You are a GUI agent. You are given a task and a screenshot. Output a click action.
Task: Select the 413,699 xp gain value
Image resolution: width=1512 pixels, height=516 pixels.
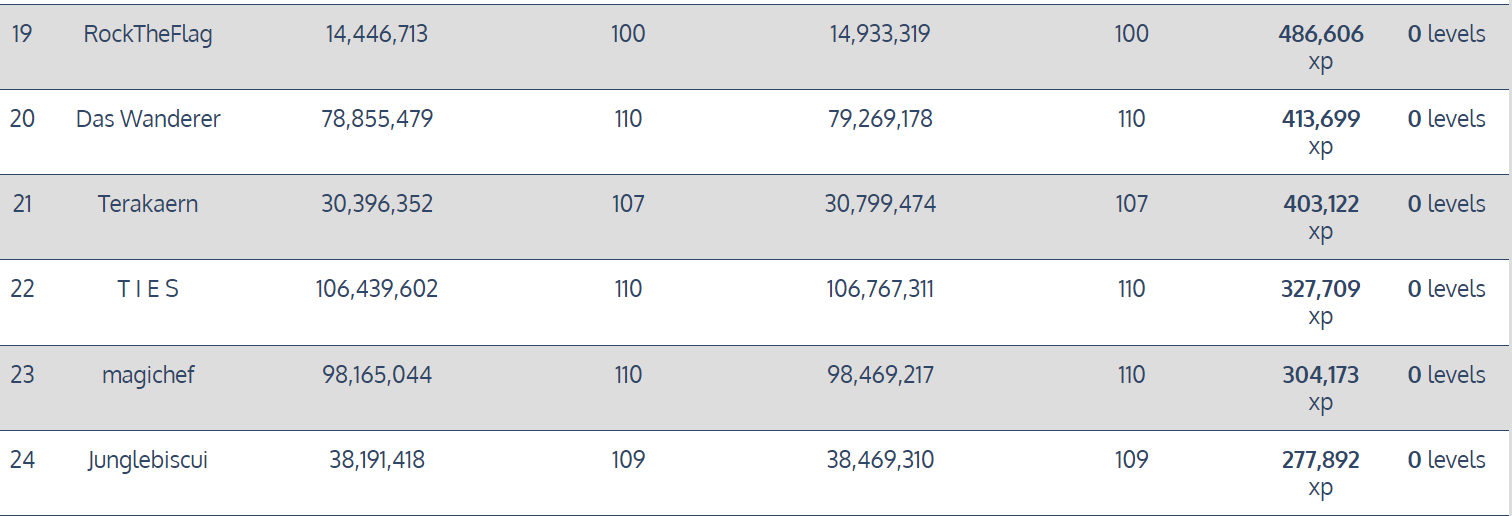(x=1321, y=132)
